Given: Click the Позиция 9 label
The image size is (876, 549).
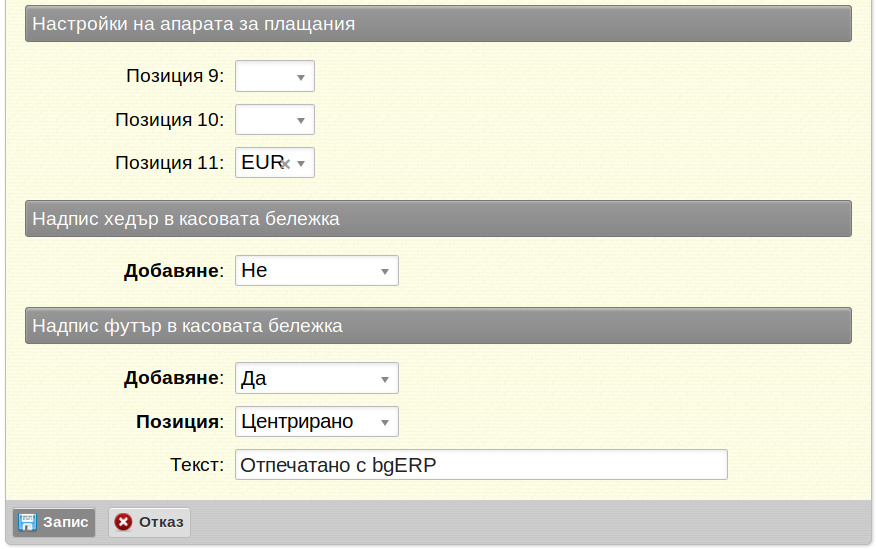Looking at the screenshot, I should point(174,76).
